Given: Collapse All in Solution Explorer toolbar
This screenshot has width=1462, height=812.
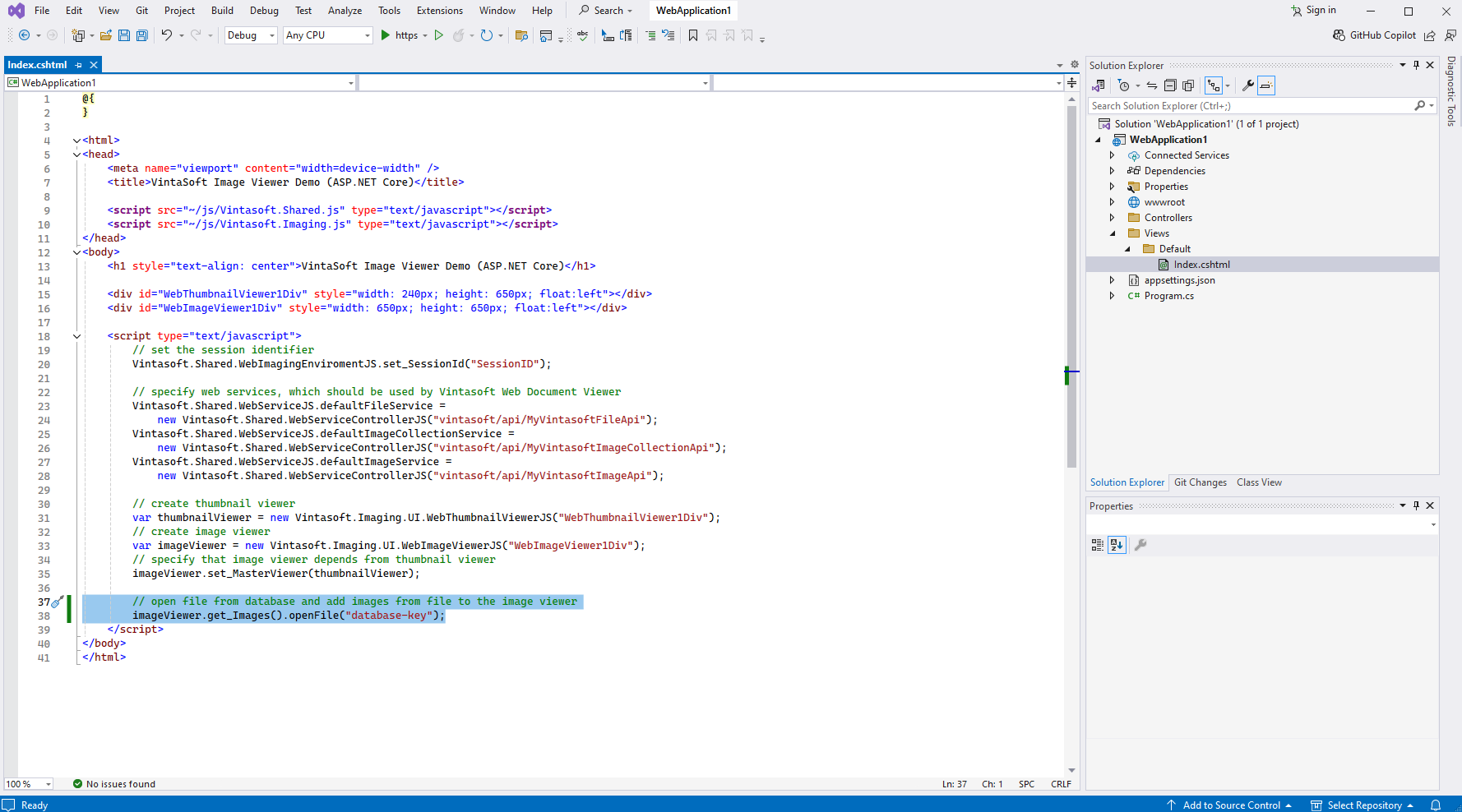Looking at the screenshot, I should pyautogui.click(x=1170, y=85).
